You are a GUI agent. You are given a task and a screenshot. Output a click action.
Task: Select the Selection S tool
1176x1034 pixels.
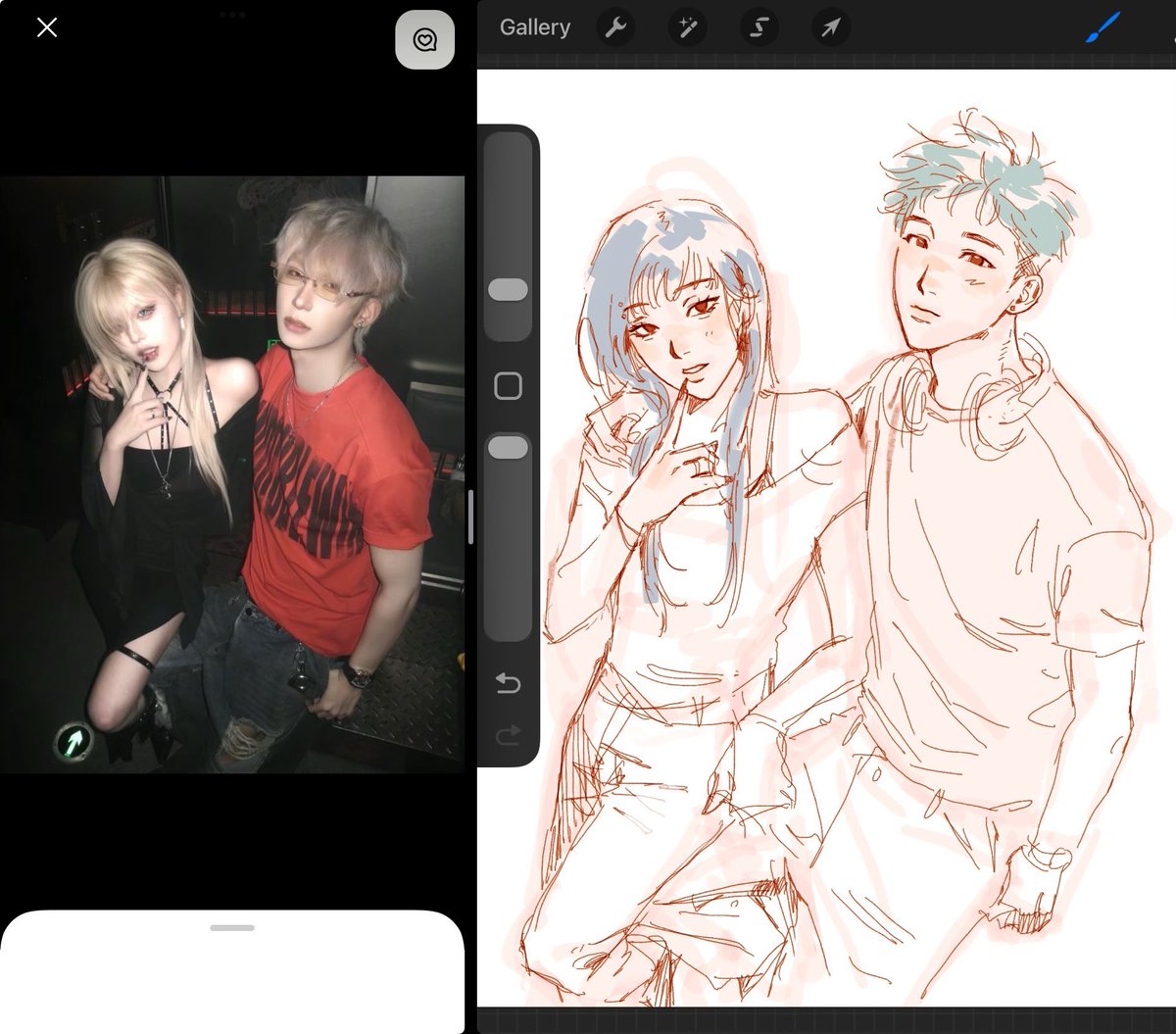[759, 27]
